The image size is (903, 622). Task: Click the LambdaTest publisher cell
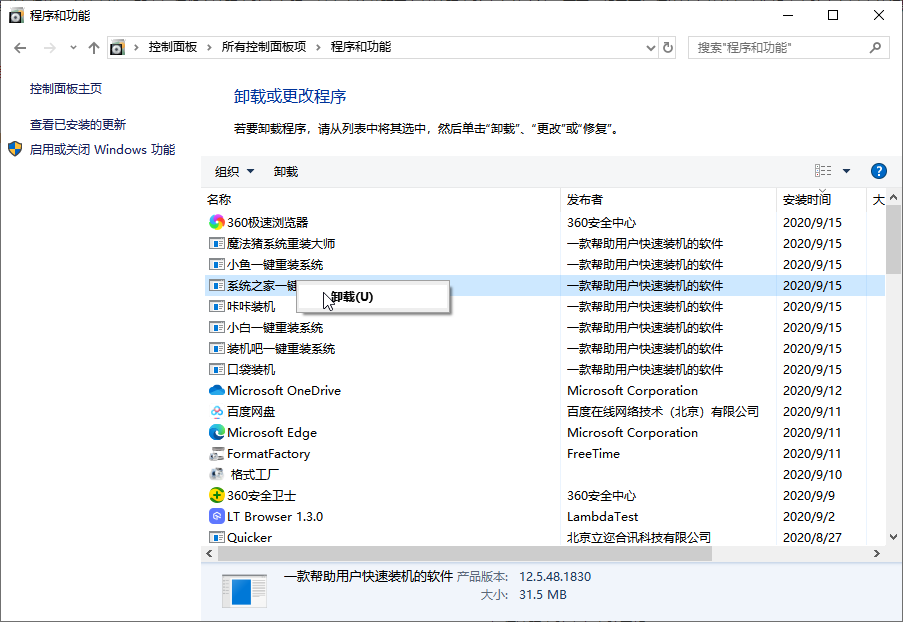[602, 517]
